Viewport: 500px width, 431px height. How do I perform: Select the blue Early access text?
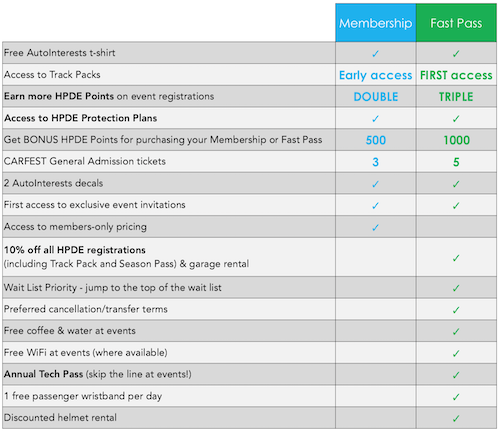(376, 75)
